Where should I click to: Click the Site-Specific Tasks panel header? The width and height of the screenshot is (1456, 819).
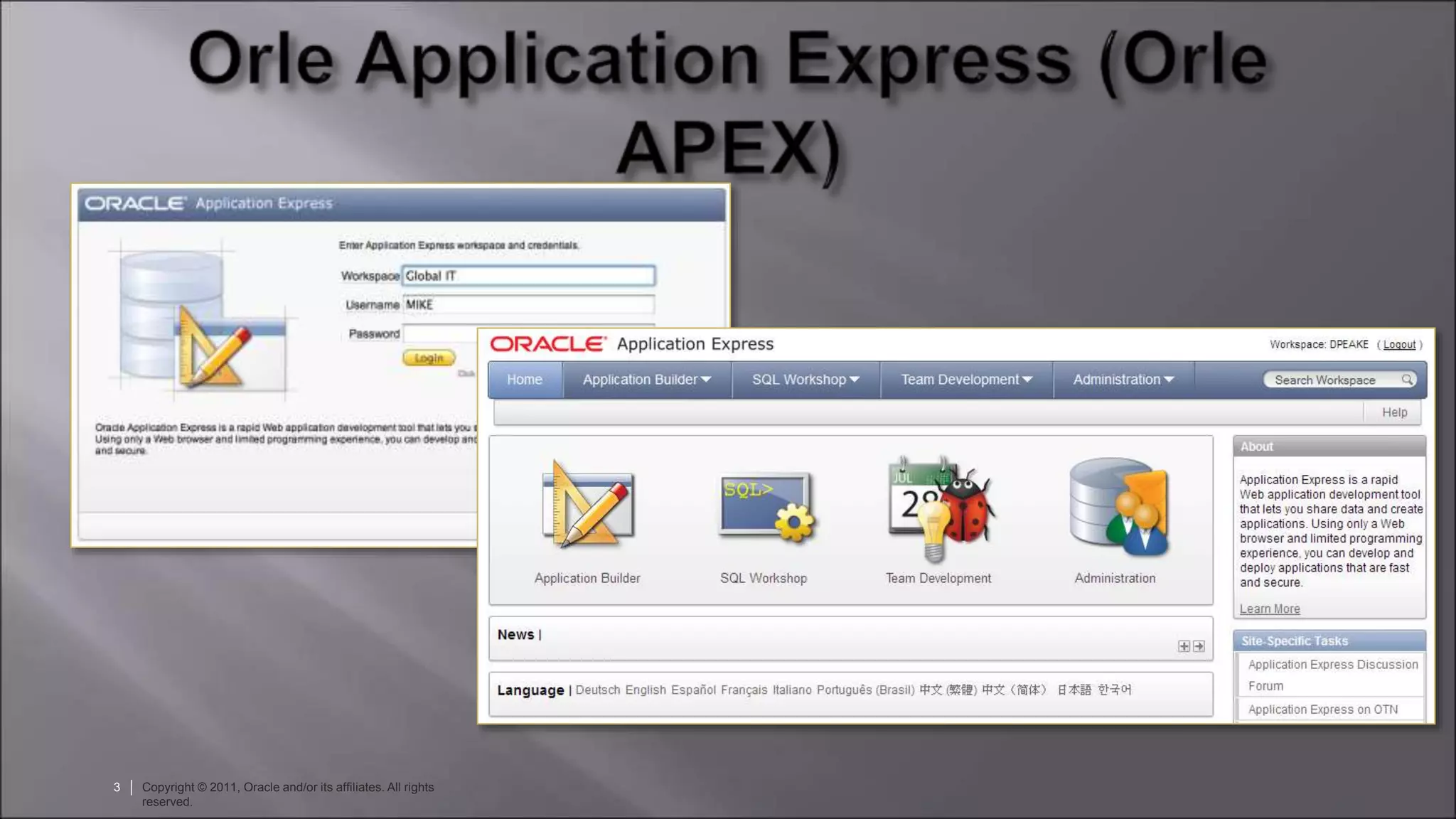click(1329, 641)
